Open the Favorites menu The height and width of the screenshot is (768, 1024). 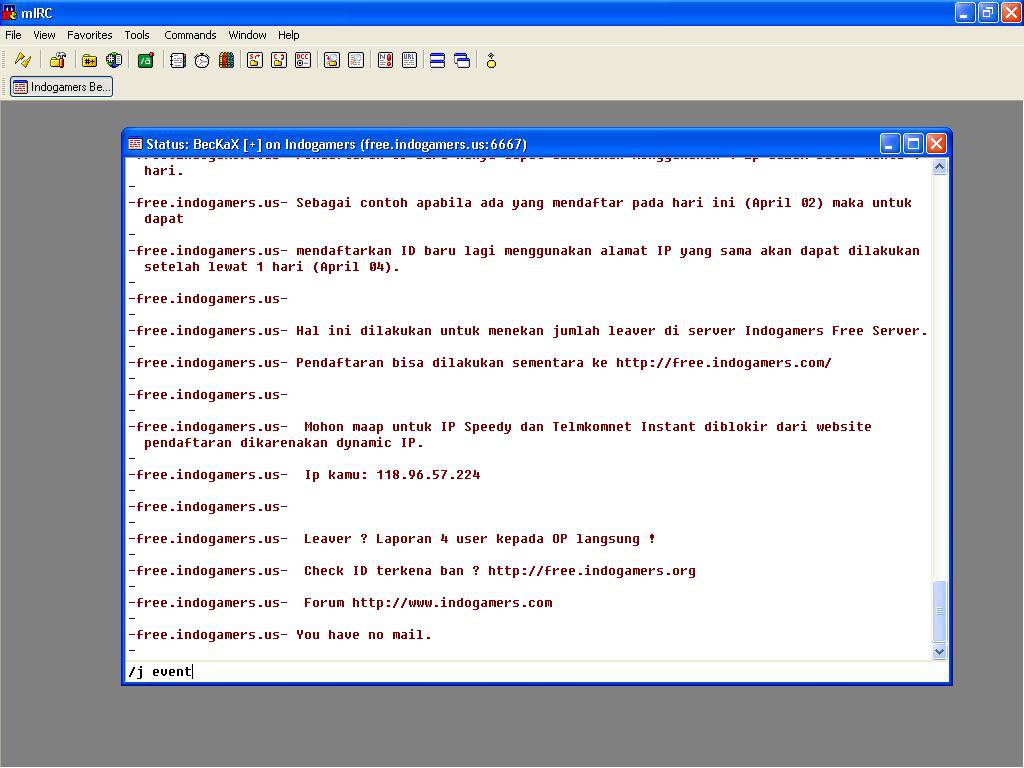point(89,35)
